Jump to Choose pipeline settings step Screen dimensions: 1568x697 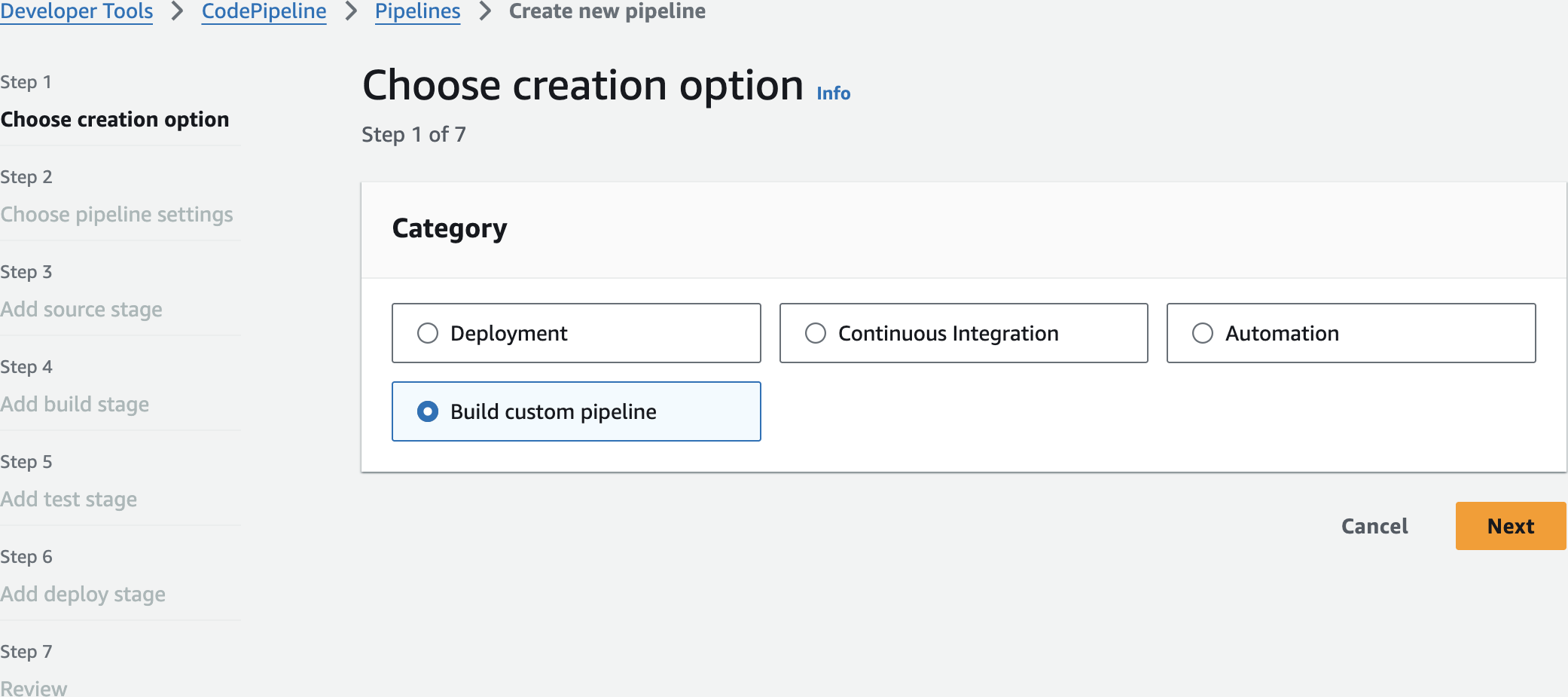(x=117, y=214)
